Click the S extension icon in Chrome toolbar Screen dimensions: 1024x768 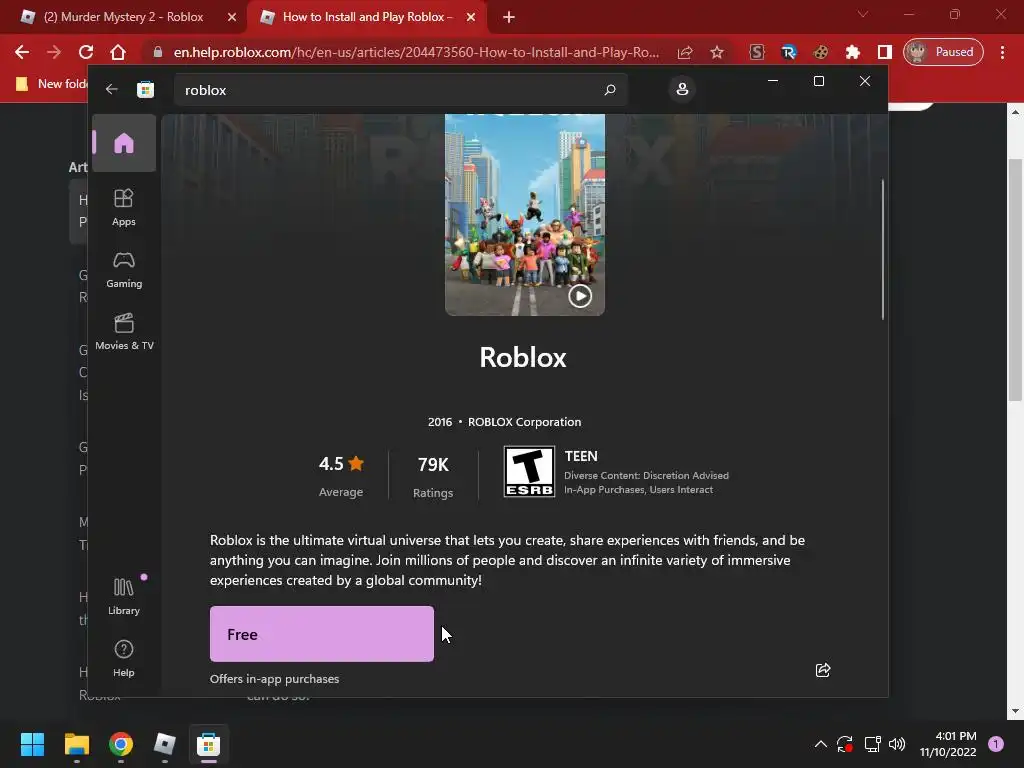tap(756, 52)
